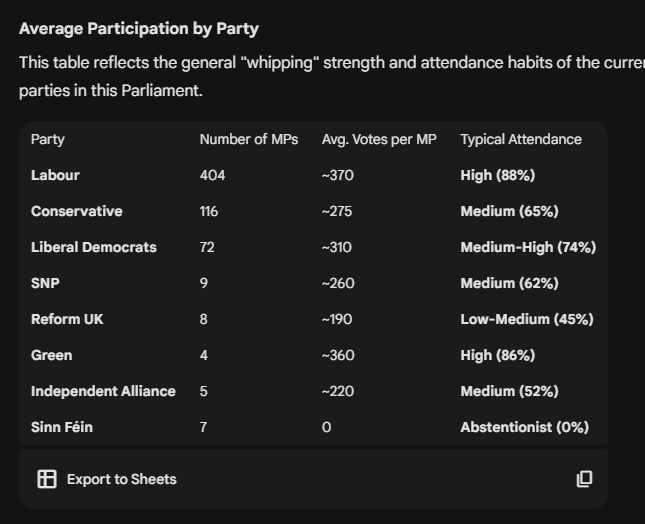The height and width of the screenshot is (524, 645).
Task: Click the Average Participation by Party heading
Action: 138,29
